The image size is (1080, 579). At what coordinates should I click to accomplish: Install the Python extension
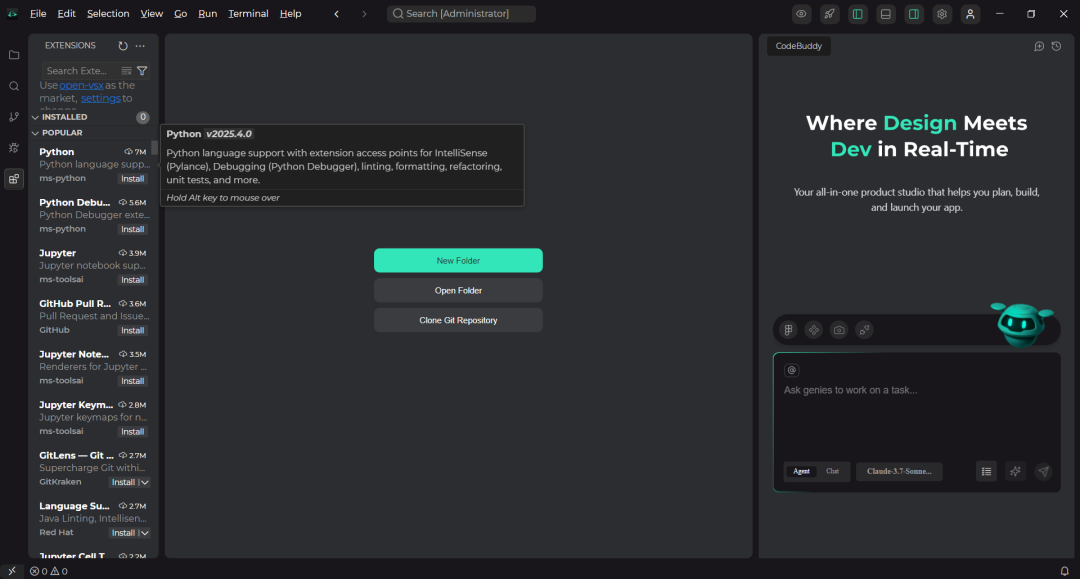pos(132,179)
